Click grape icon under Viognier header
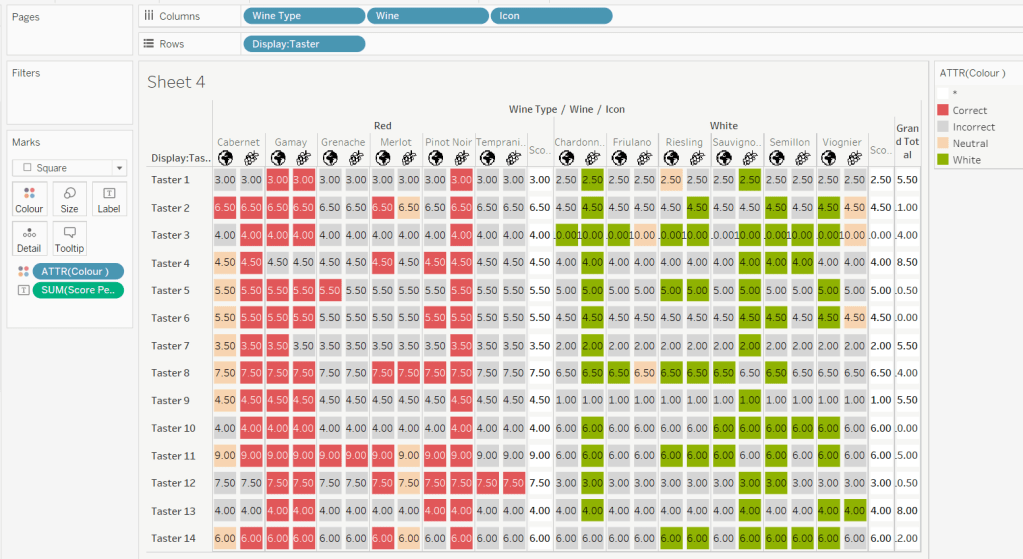This screenshot has height=559, width=1023. point(854,158)
